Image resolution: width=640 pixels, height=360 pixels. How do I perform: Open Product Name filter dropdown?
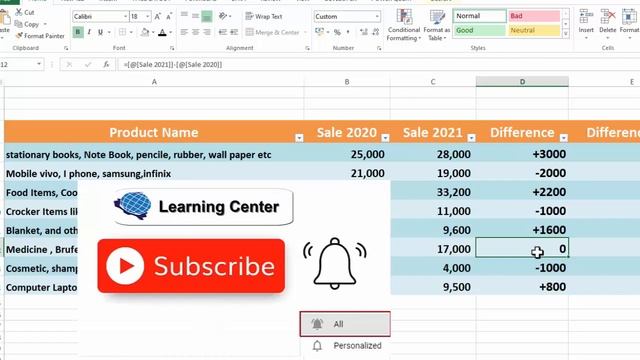(x=299, y=138)
